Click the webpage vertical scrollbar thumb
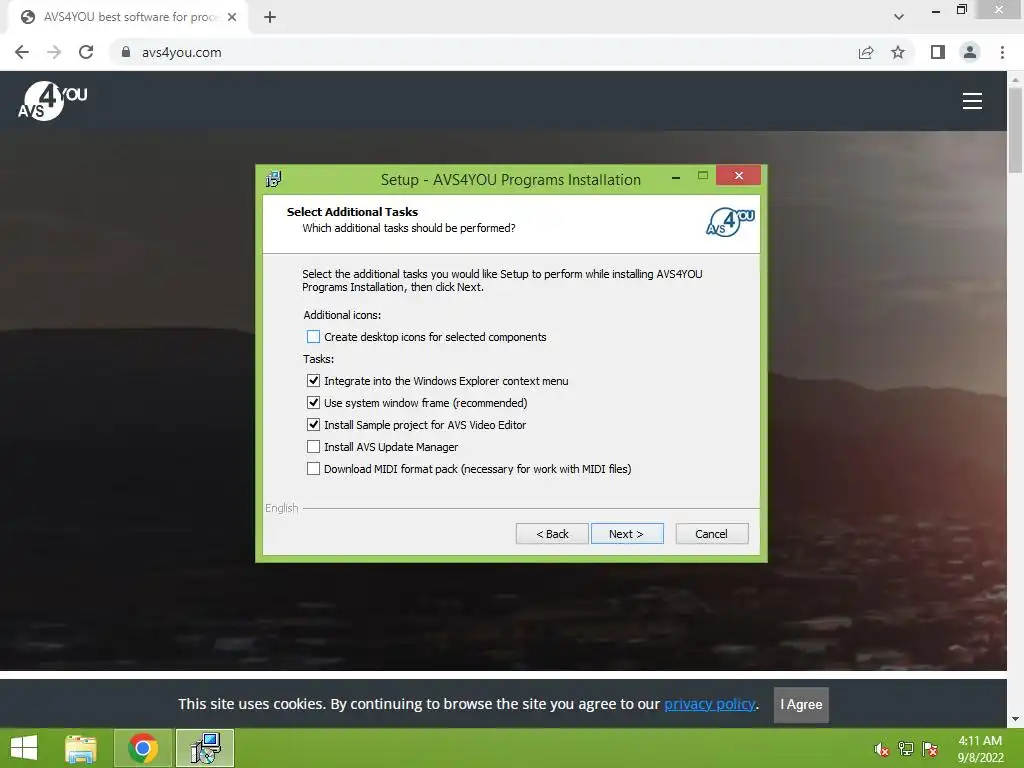This screenshot has width=1024, height=768. [1015, 131]
